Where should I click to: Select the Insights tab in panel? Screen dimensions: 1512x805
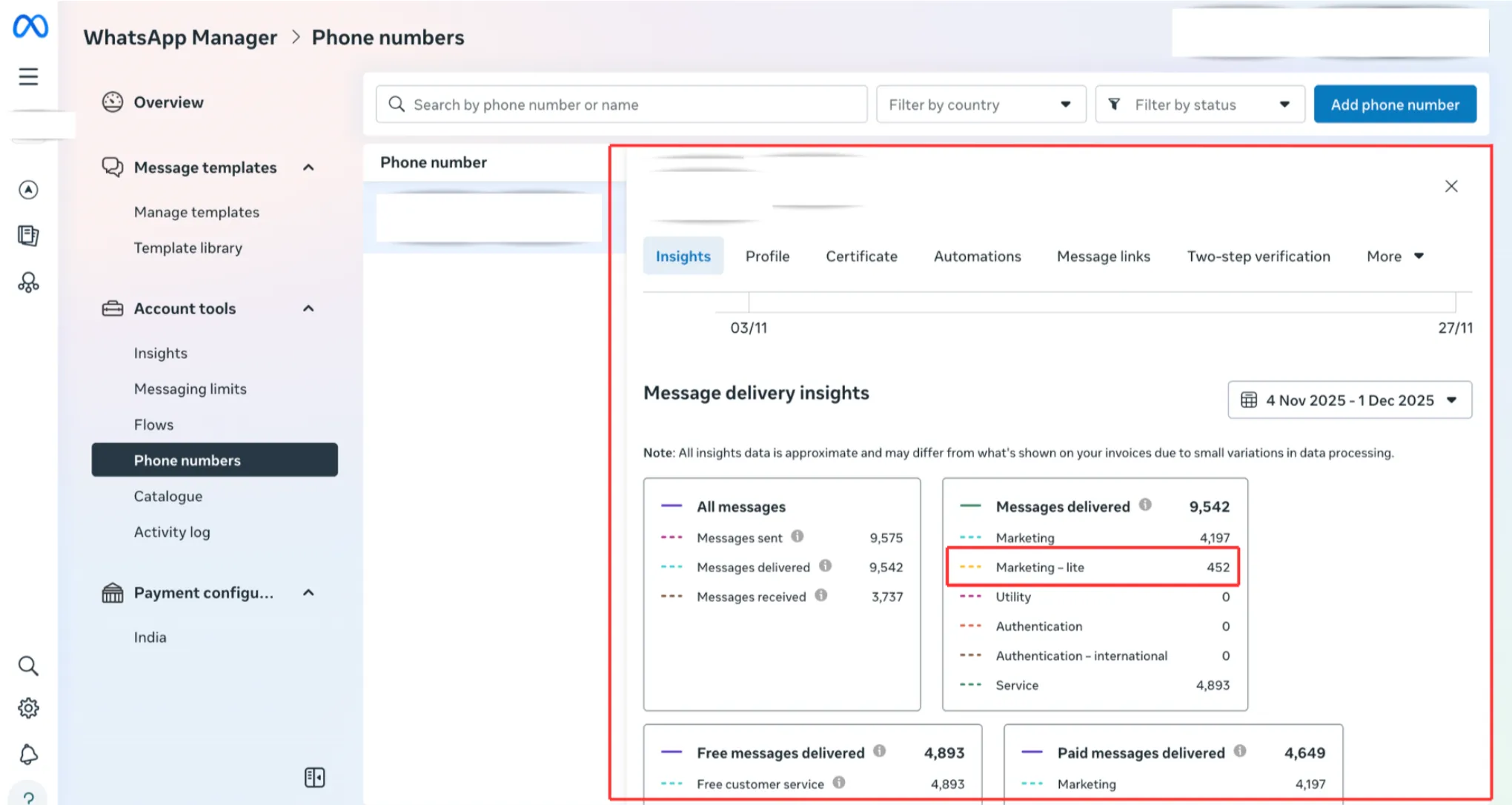point(683,256)
